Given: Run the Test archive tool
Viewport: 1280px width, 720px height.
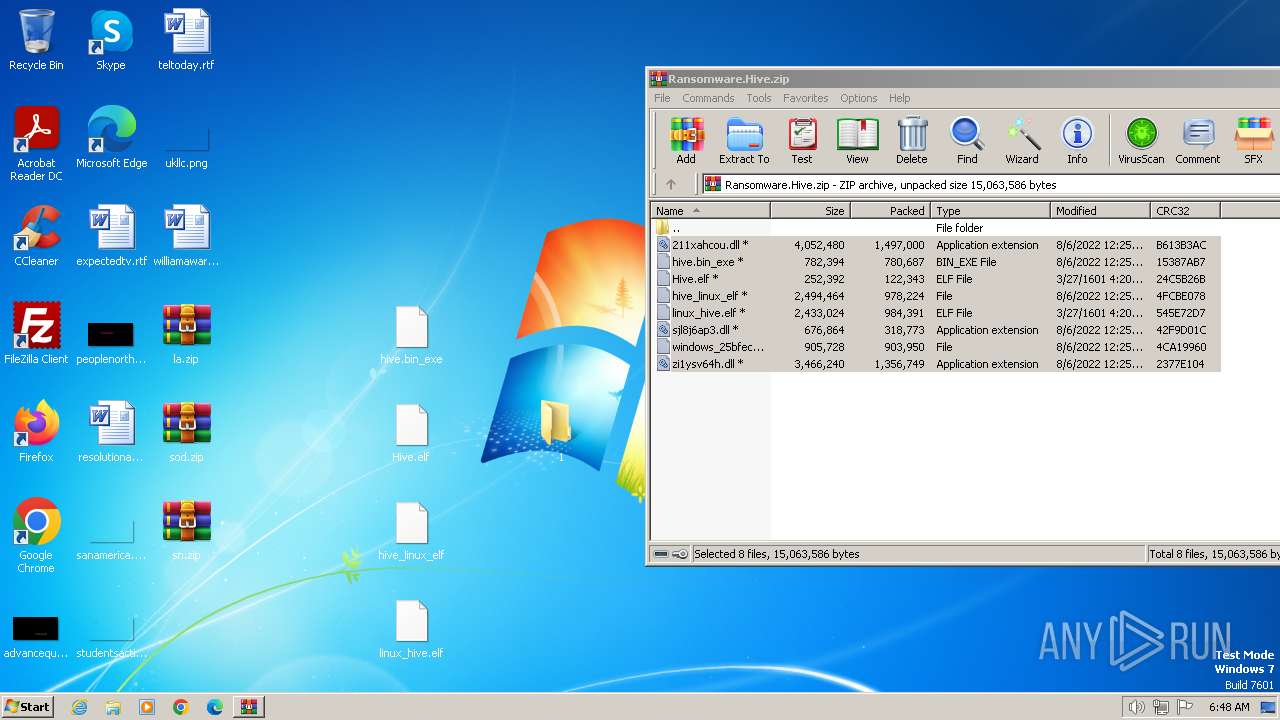Looking at the screenshot, I should coord(802,140).
